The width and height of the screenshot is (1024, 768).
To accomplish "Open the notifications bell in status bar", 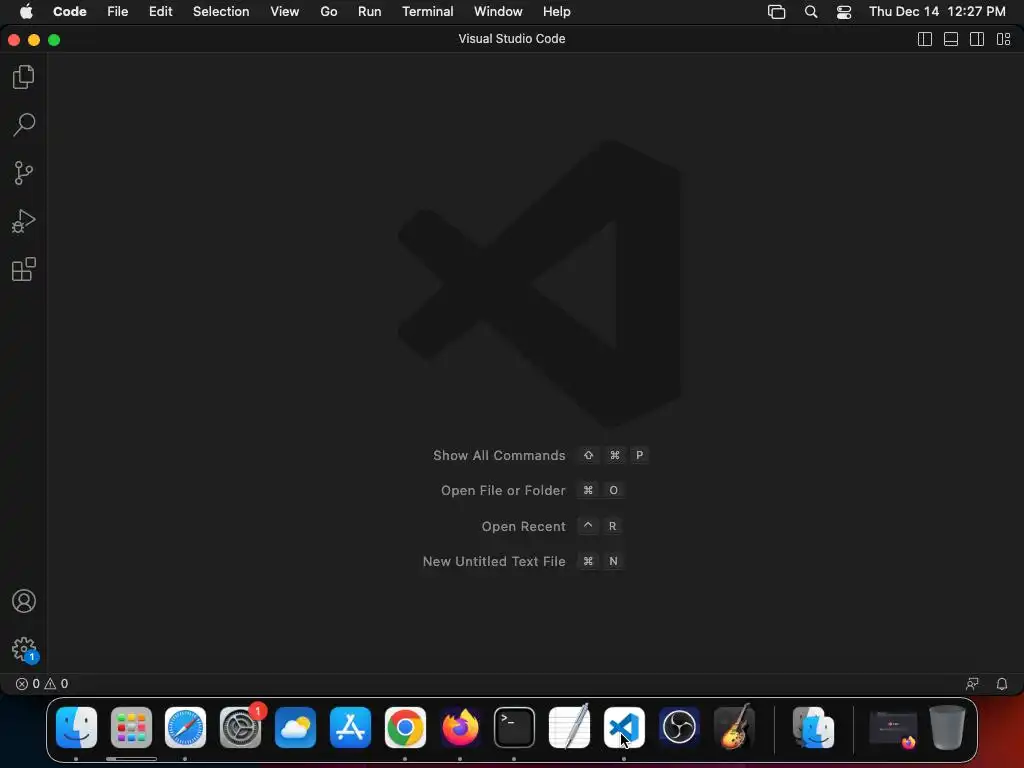I will [1002, 684].
